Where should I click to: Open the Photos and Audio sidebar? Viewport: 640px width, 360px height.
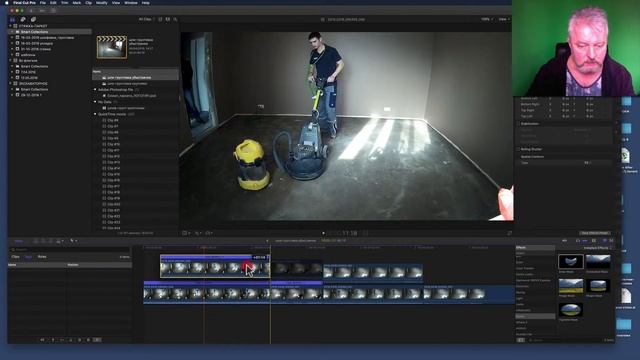[x=23, y=19]
